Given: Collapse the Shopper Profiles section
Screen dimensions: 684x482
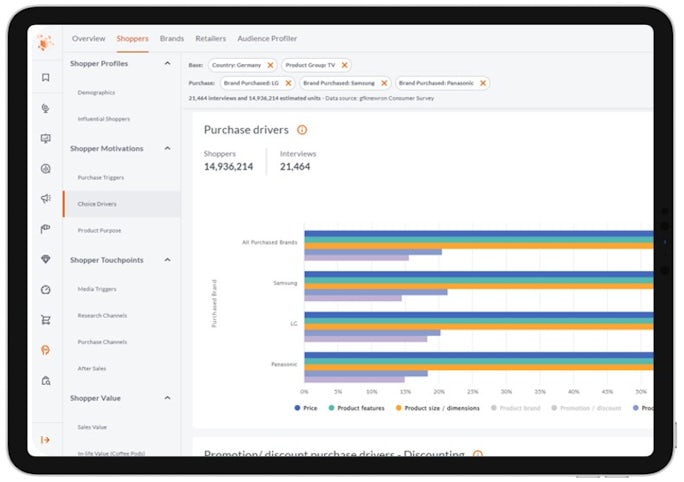Looking at the screenshot, I should 166,64.
